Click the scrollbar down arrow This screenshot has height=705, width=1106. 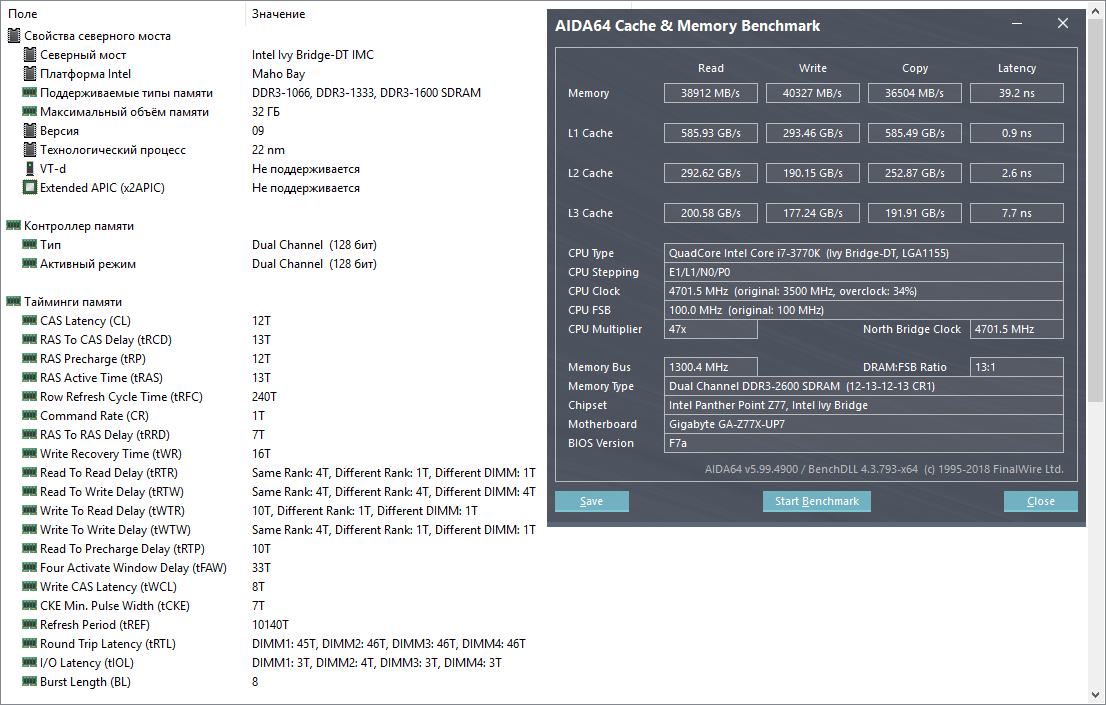click(1096, 696)
